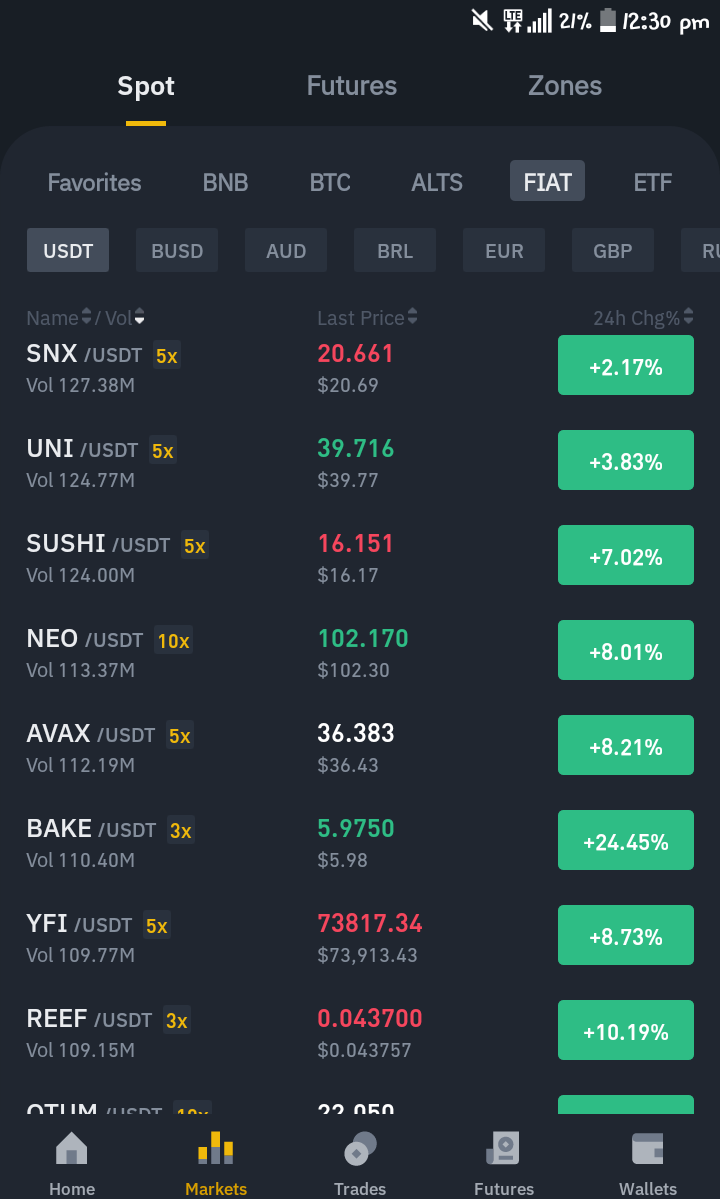This screenshot has width=720, height=1199.
Task: Toggle 24h change display on SNX +2.17%
Action: coord(625,366)
